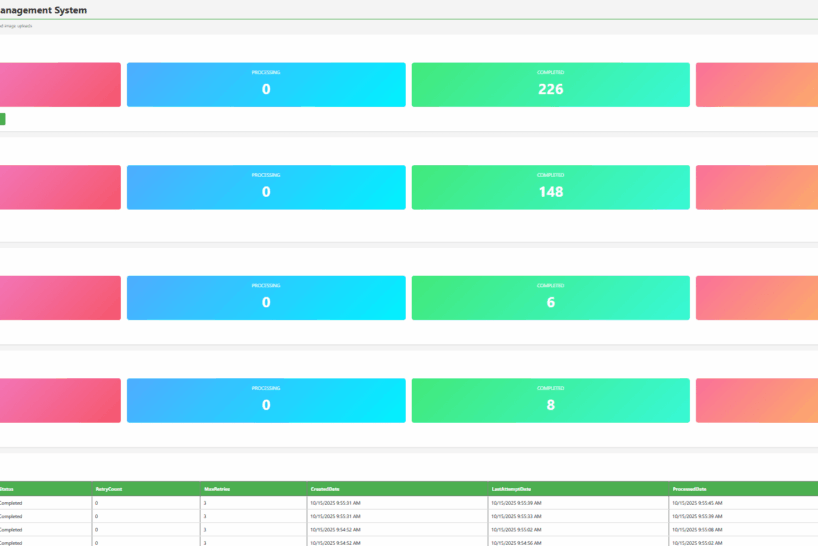
Task: Sort table by RetryCount column header
Action: tap(146, 489)
